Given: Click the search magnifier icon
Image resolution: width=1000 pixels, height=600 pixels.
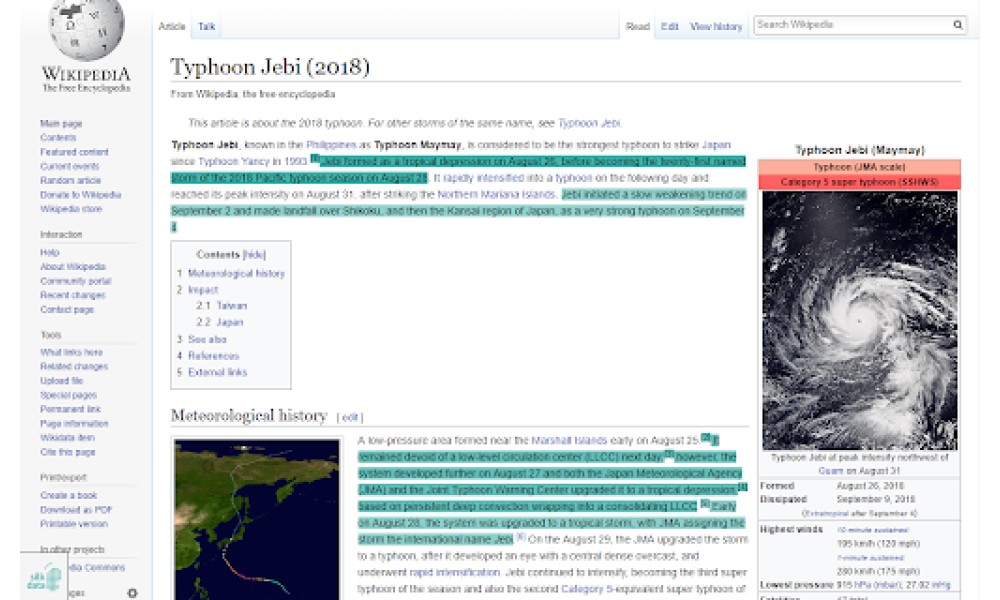Looking at the screenshot, I should point(957,25).
